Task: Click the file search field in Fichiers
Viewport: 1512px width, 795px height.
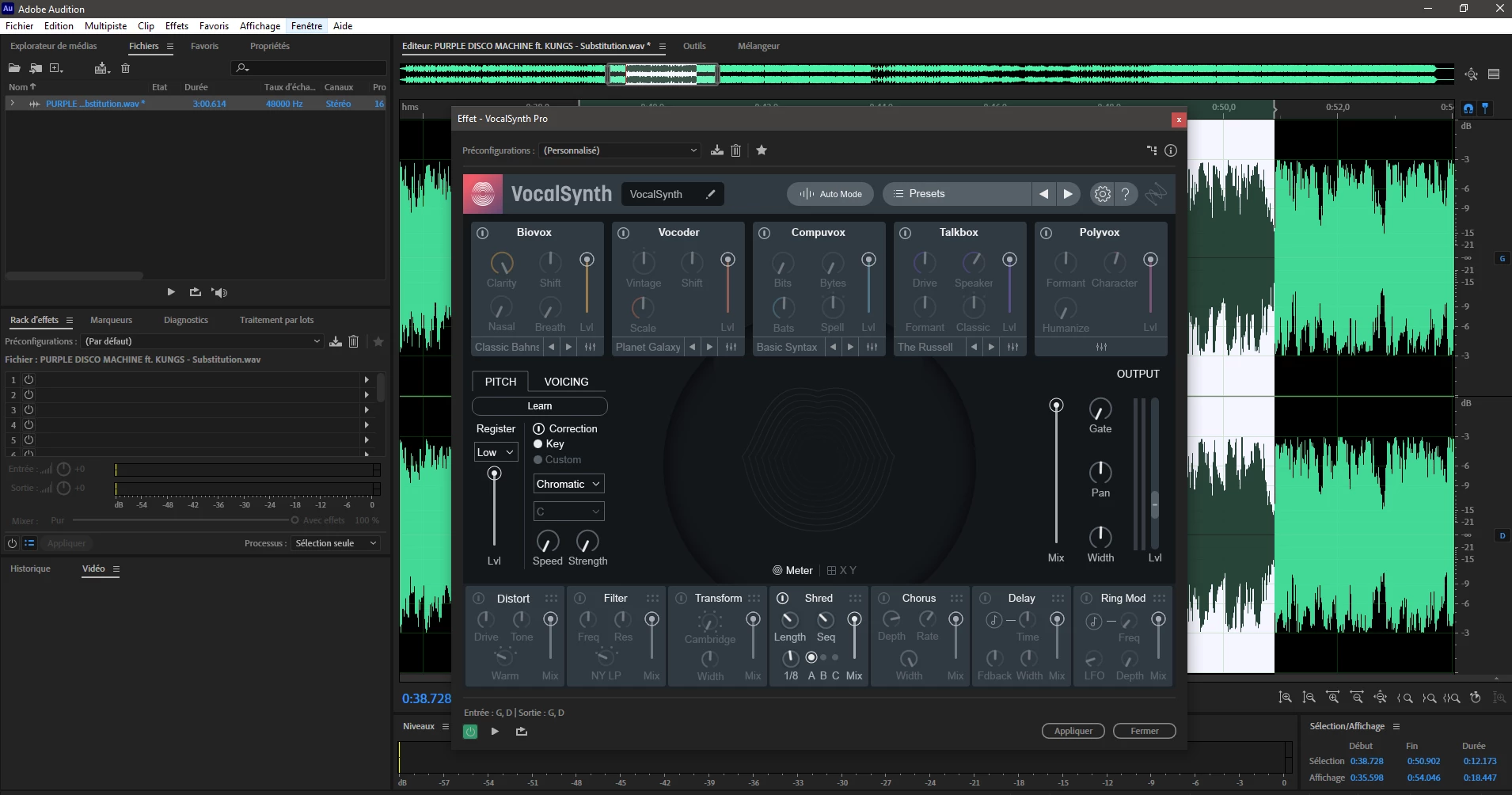Action: [x=309, y=68]
